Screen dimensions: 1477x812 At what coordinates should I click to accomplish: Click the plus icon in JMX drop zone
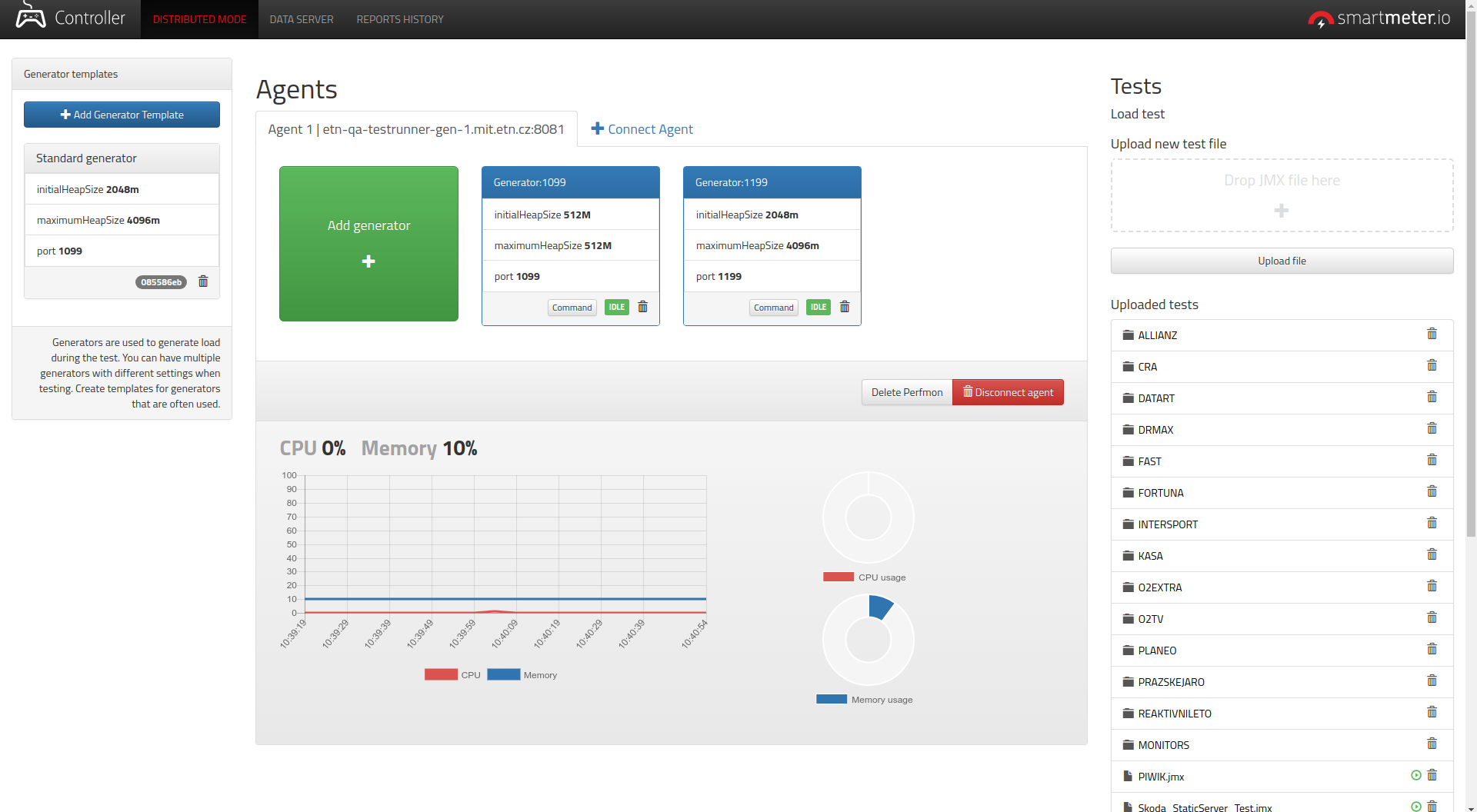tap(1282, 211)
